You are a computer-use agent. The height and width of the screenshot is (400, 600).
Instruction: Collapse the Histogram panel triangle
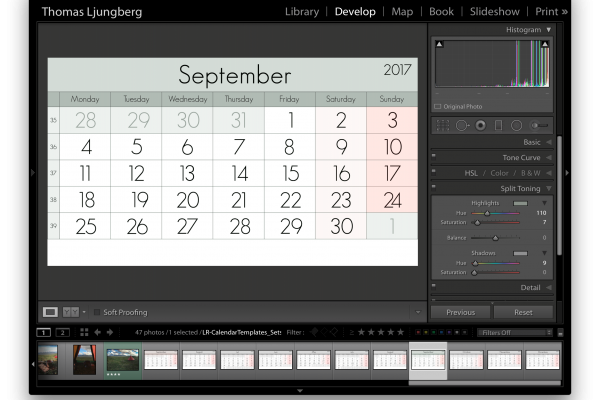click(549, 29)
